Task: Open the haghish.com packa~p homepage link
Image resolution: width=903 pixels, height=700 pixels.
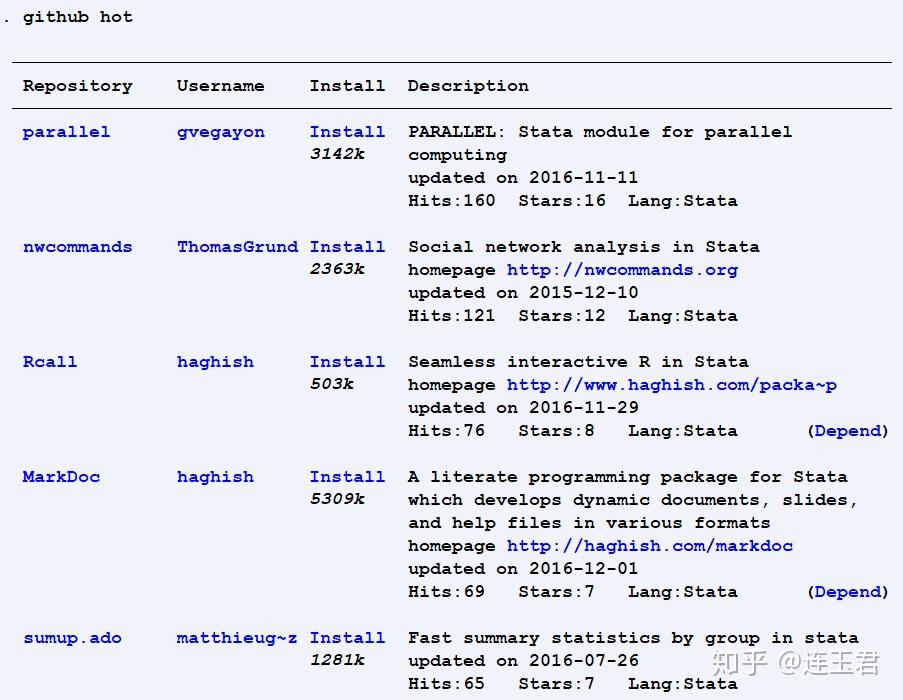Action: pos(668,384)
